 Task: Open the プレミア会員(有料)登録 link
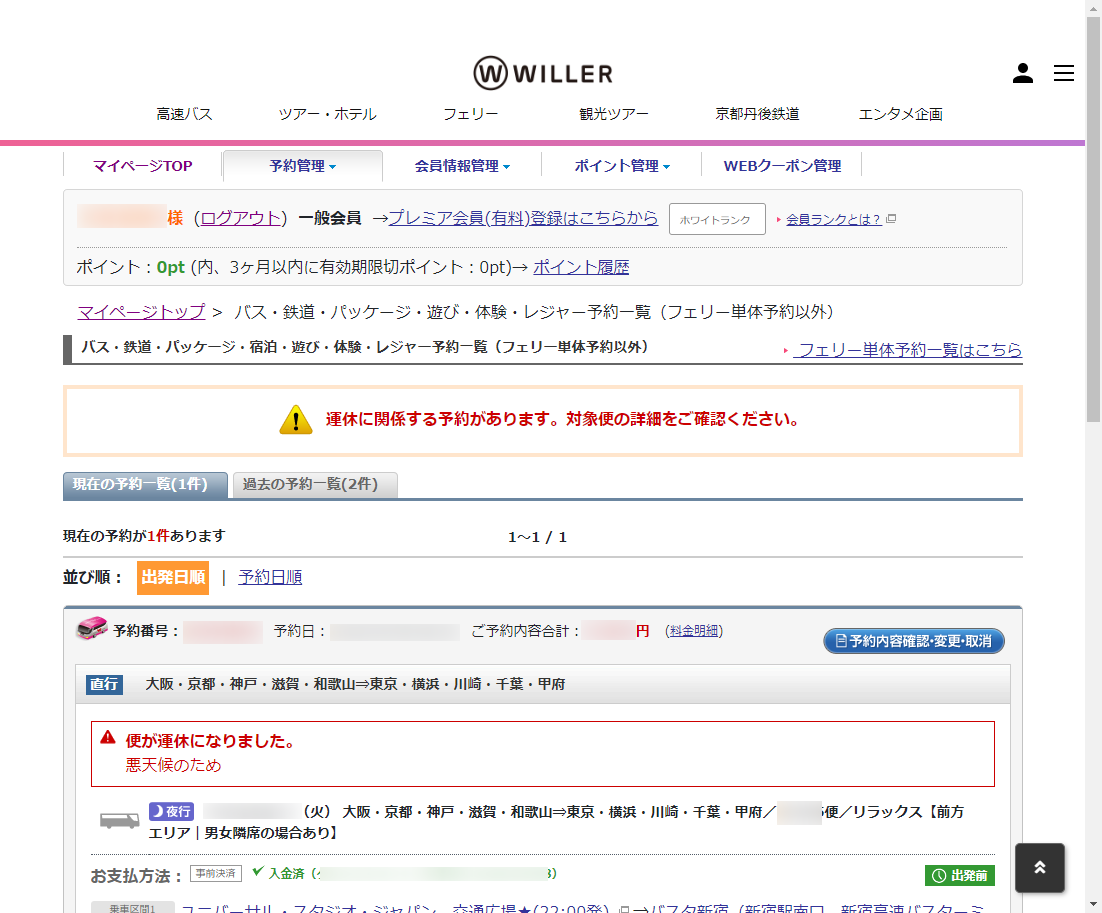point(524,218)
